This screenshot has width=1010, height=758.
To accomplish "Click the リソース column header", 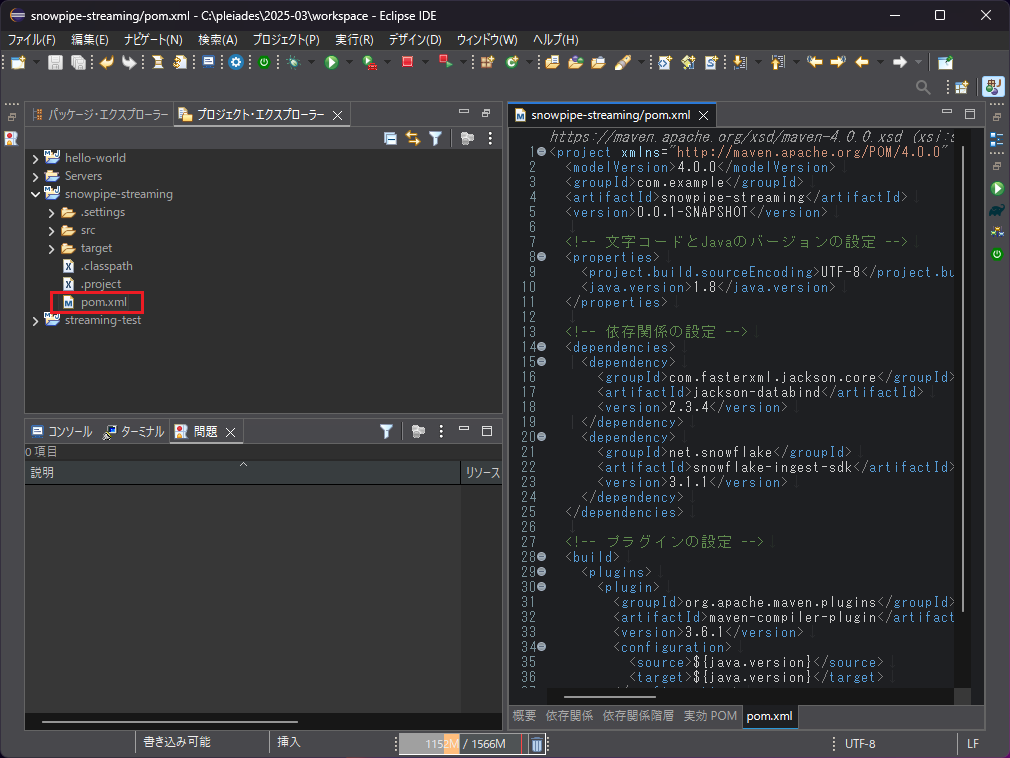I will [482, 472].
